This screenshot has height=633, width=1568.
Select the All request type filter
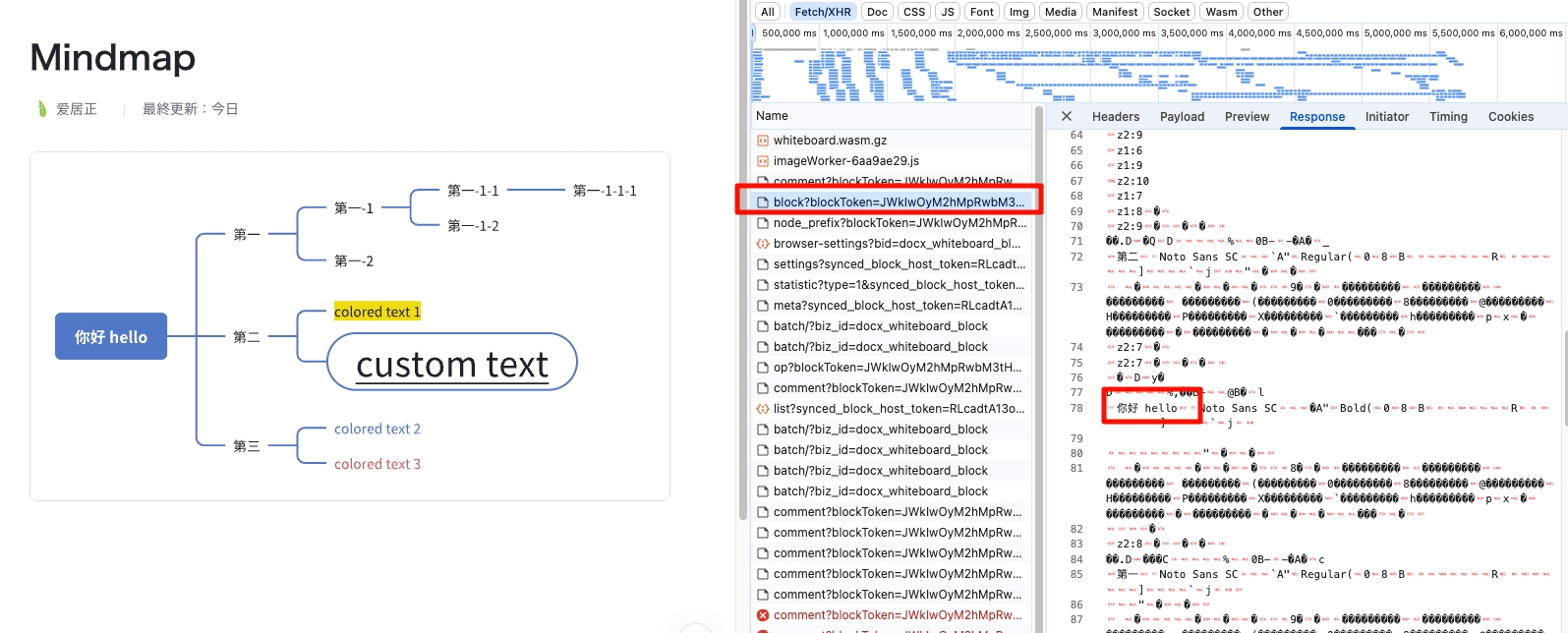click(768, 12)
